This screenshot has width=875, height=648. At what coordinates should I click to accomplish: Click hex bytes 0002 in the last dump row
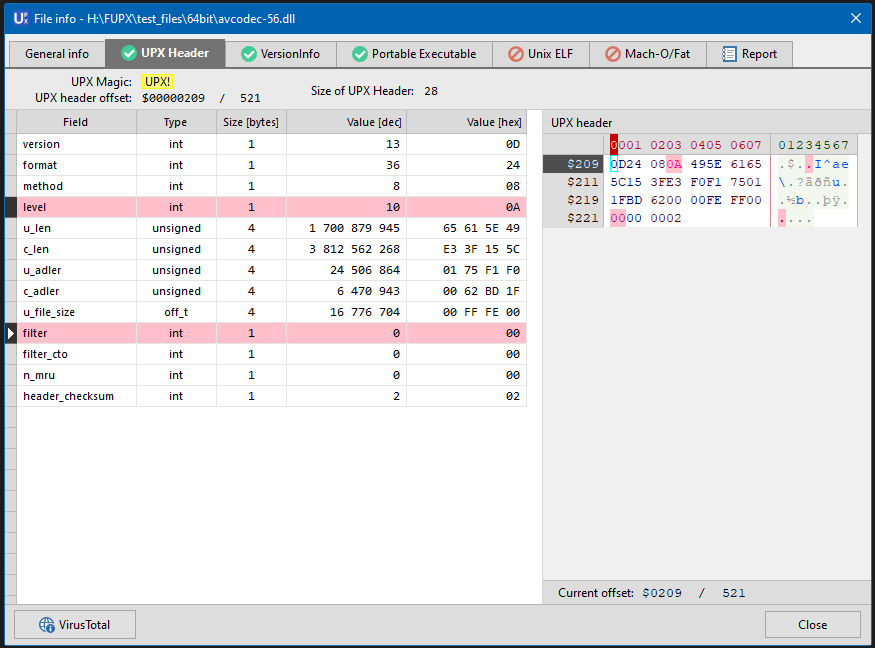(x=666, y=218)
